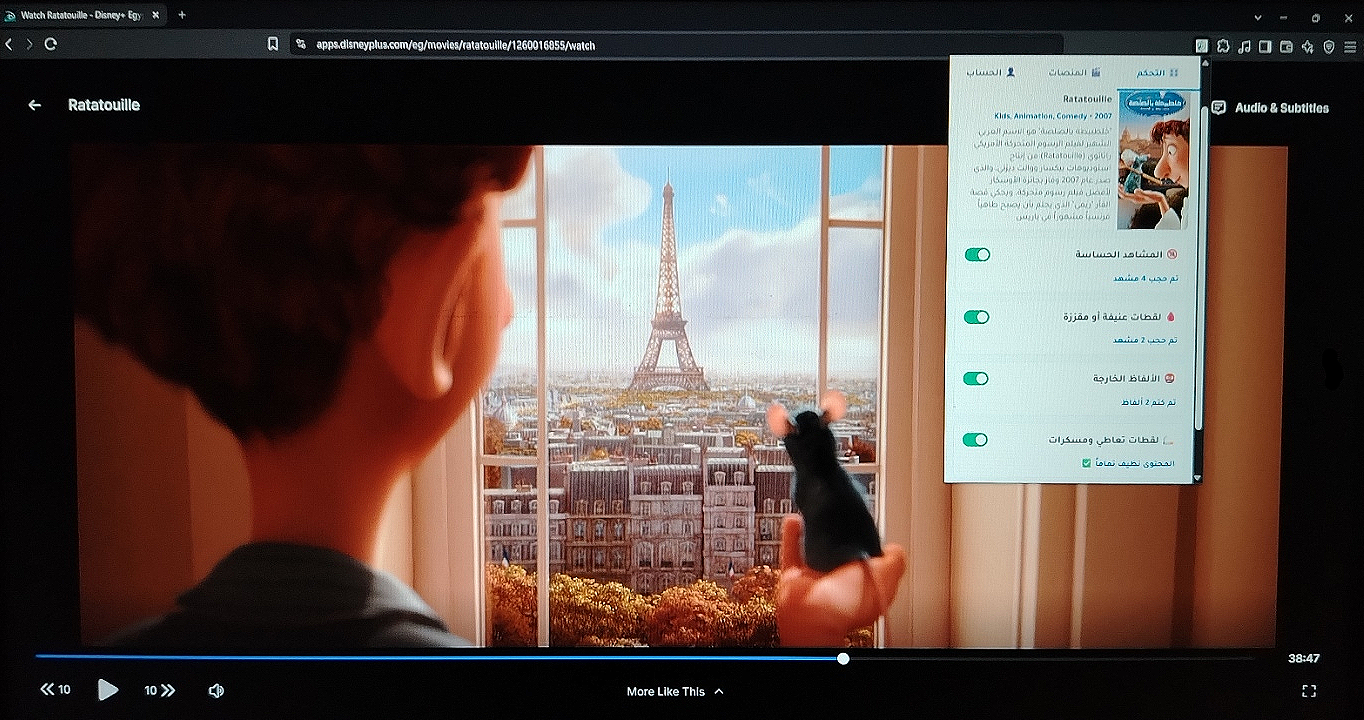Toggle the المشاهد الحساسة switch
1364x720 pixels.
coord(977,255)
